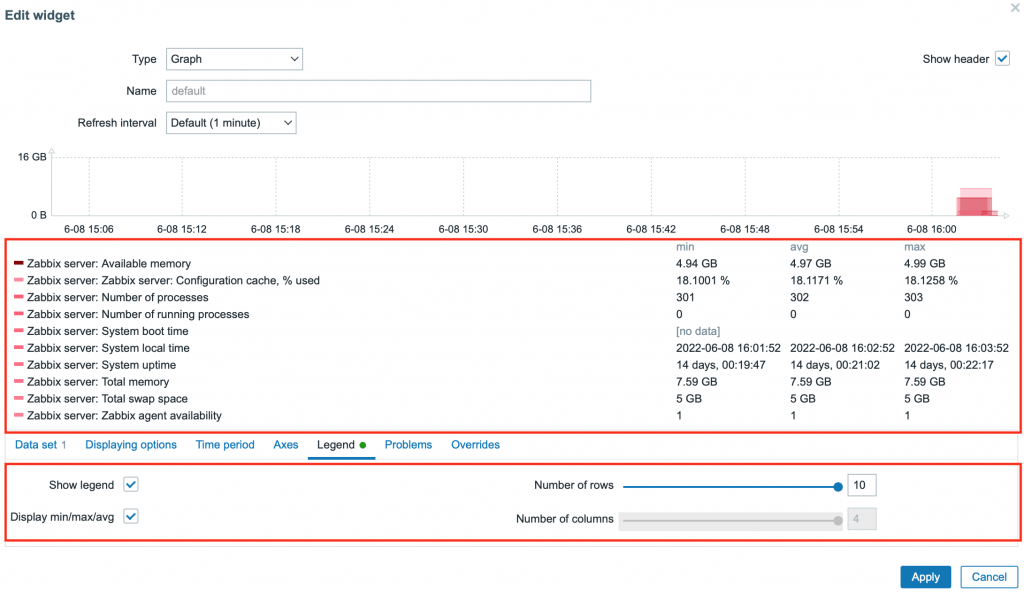Screen dimensions: 1024x593
Task: Go to the Time period tab
Action: pos(225,445)
